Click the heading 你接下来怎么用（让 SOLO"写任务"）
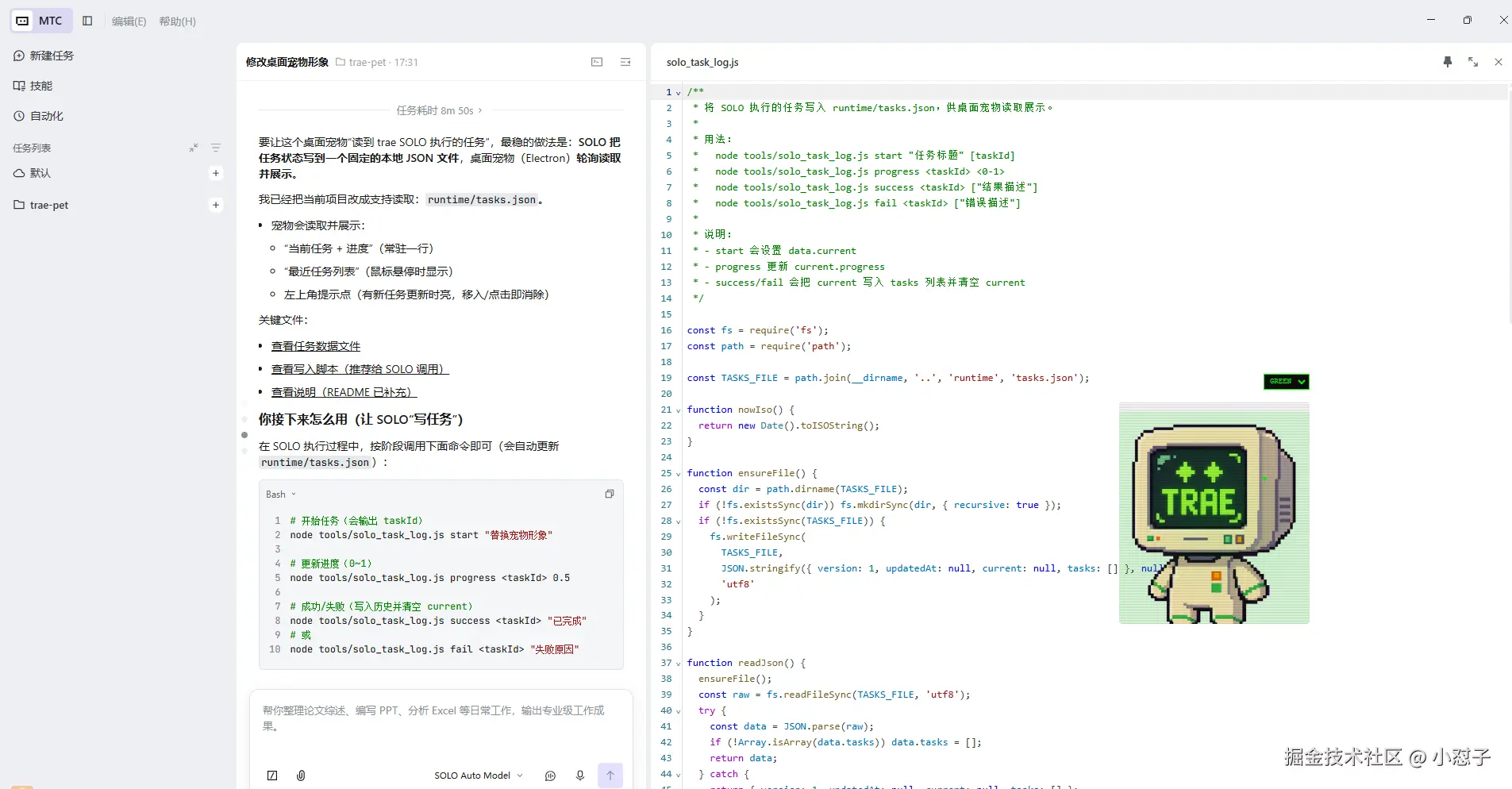The width and height of the screenshot is (1512, 789). click(x=360, y=419)
